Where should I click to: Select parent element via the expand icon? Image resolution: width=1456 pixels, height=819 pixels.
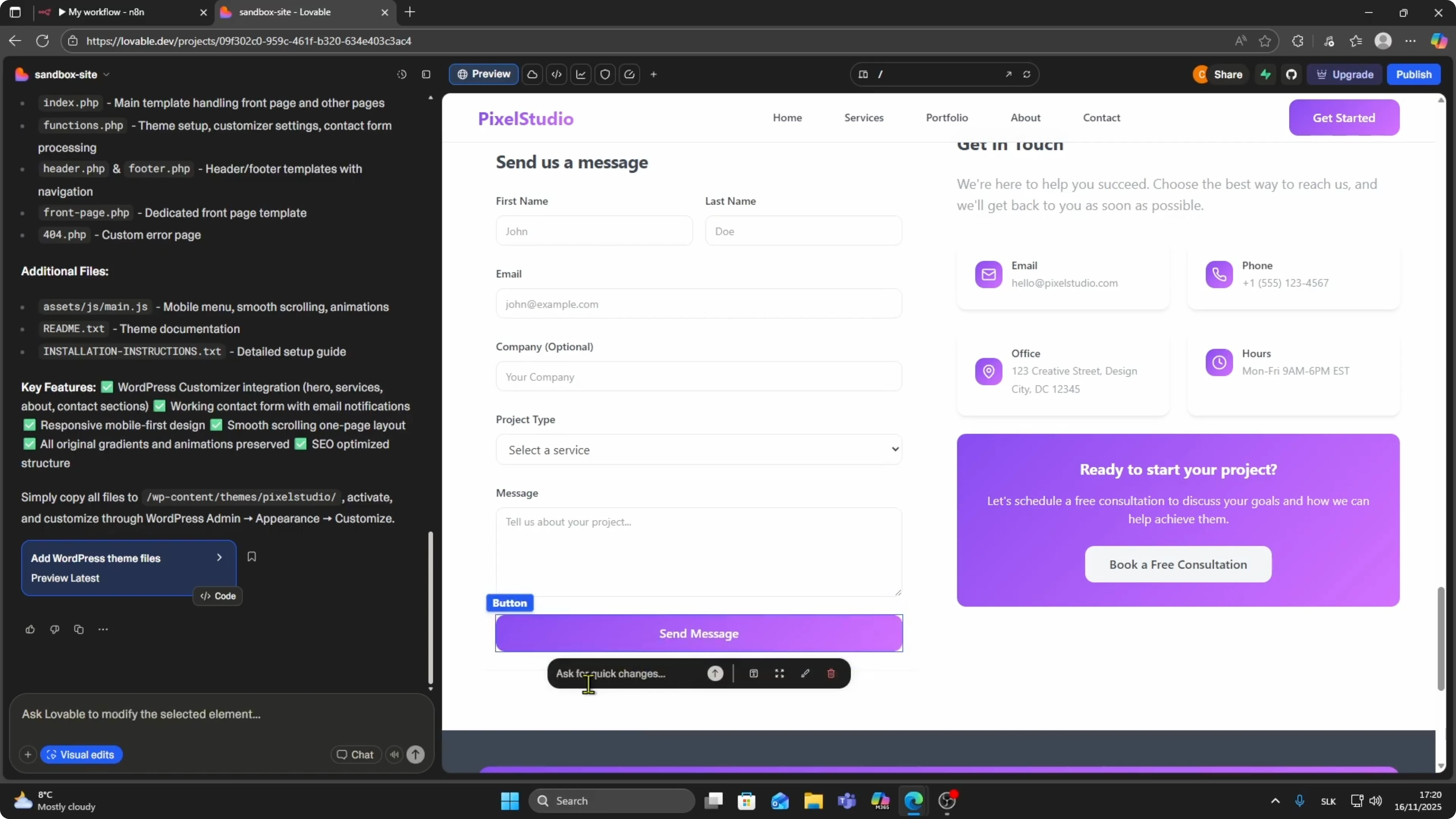(x=779, y=673)
